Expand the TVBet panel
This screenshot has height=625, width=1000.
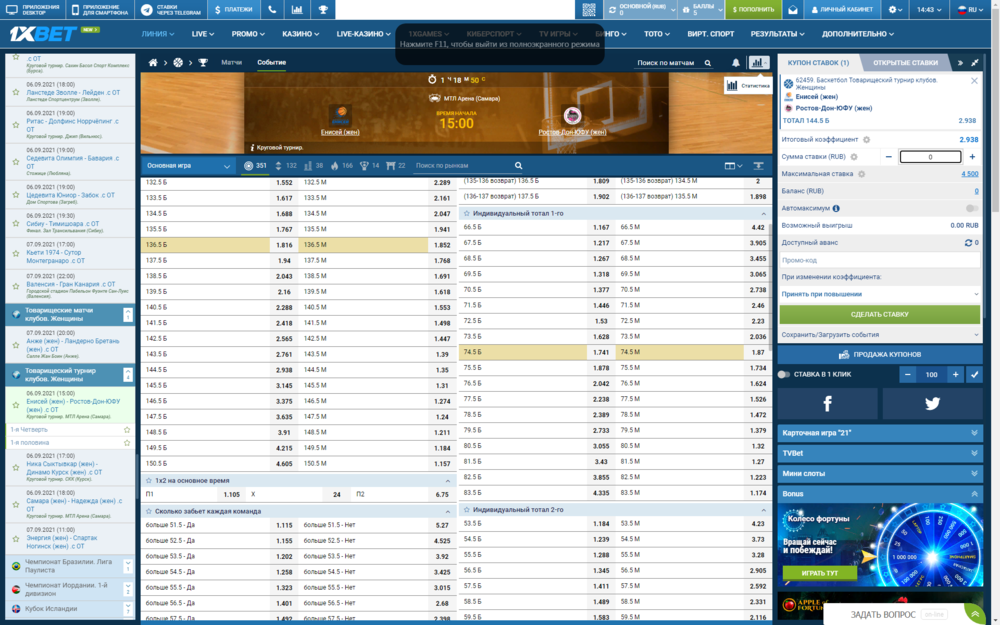click(879, 453)
